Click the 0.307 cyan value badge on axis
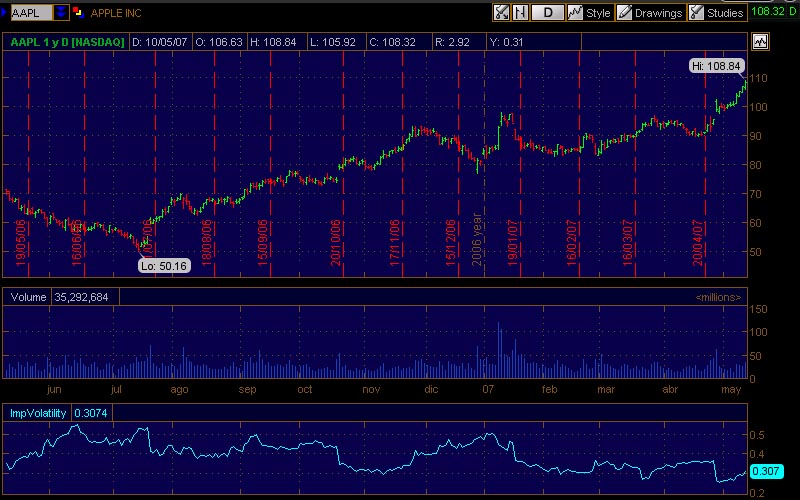 (766, 471)
